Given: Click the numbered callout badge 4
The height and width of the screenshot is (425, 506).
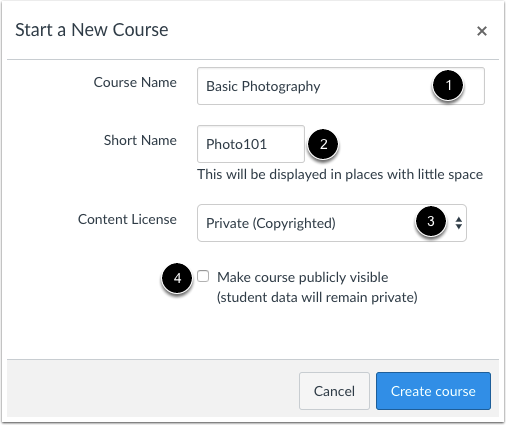Looking at the screenshot, I should tap(177, 278).
